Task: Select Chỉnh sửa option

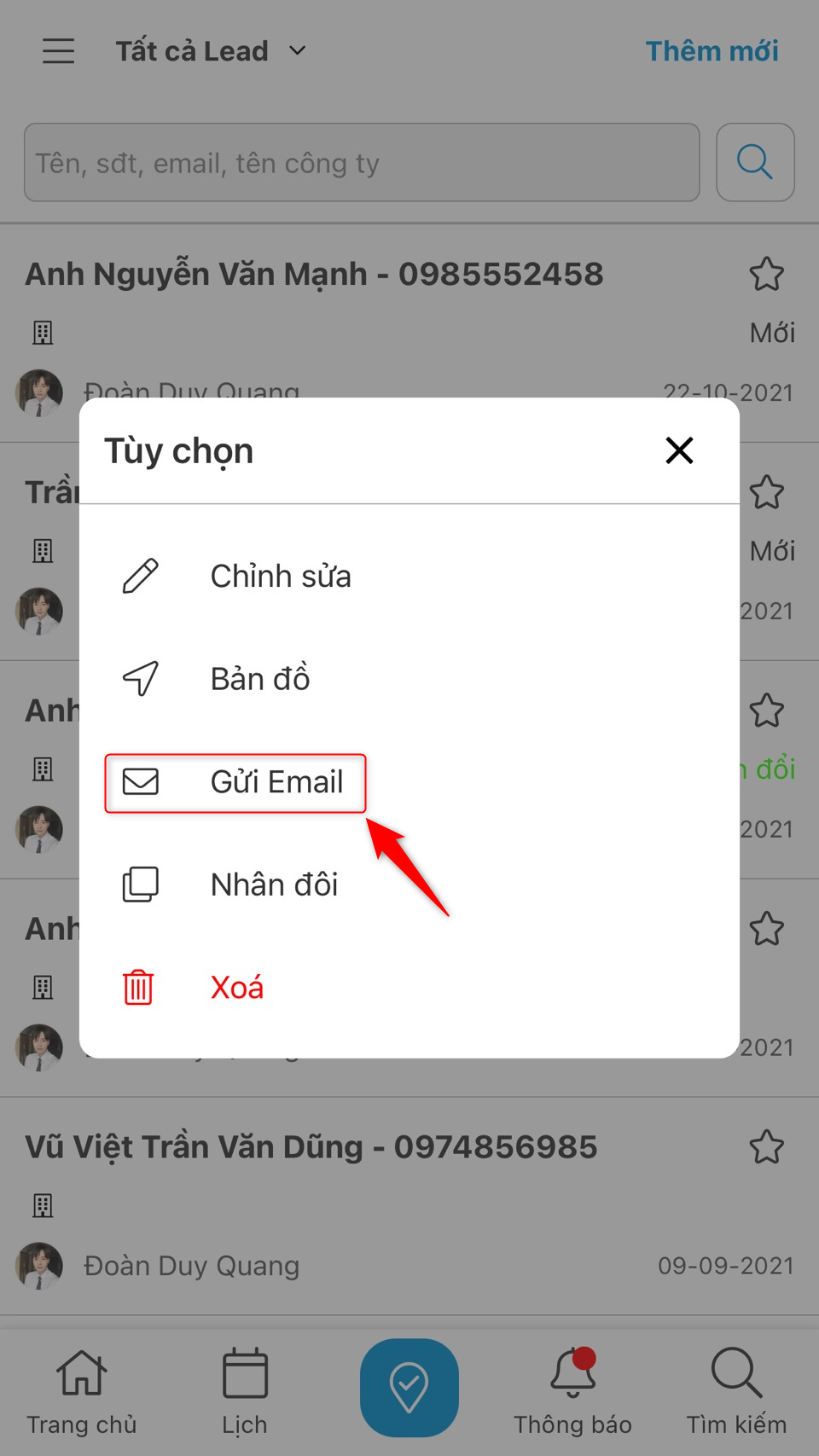Action: coord(409,577)
